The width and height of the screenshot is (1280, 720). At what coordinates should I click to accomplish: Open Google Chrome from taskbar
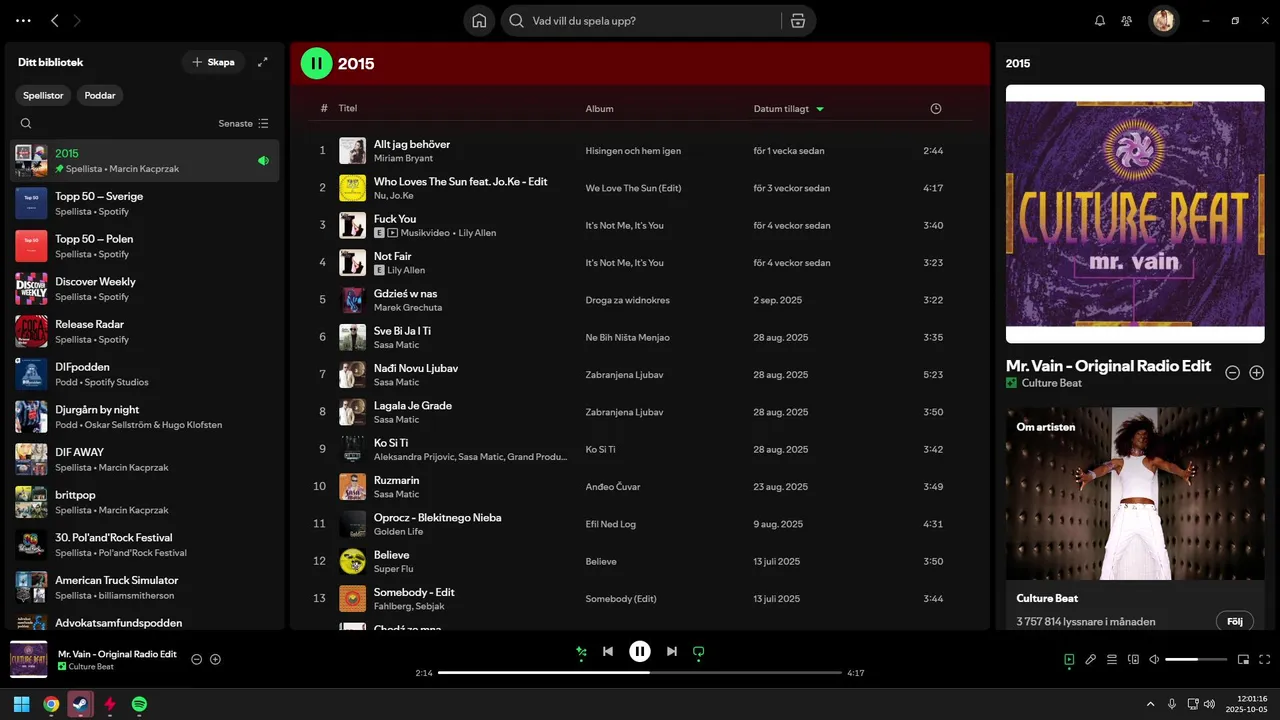(x=51, y=704)
